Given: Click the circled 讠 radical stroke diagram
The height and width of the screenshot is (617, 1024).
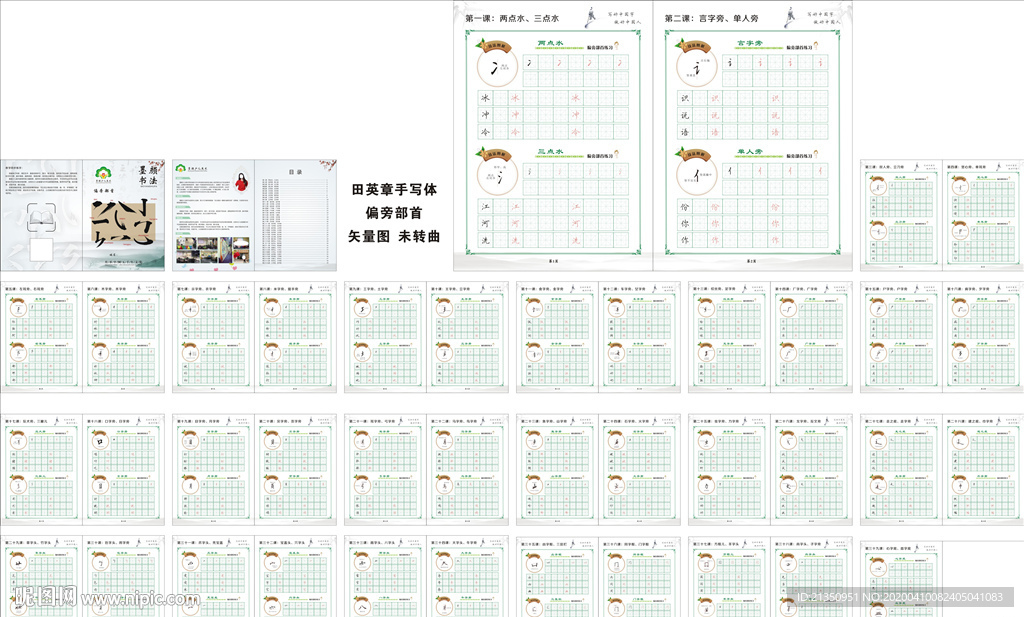Looking at the screenshot, I should coord(697,67).
